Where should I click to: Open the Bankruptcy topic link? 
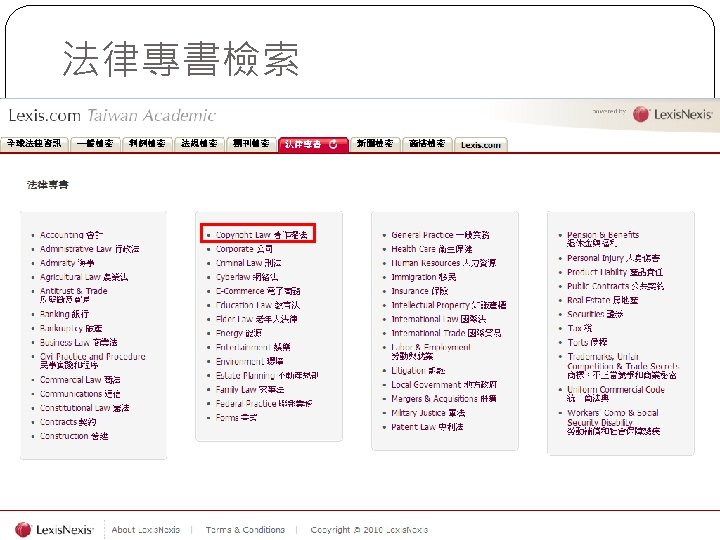click(x=71, y=328)
